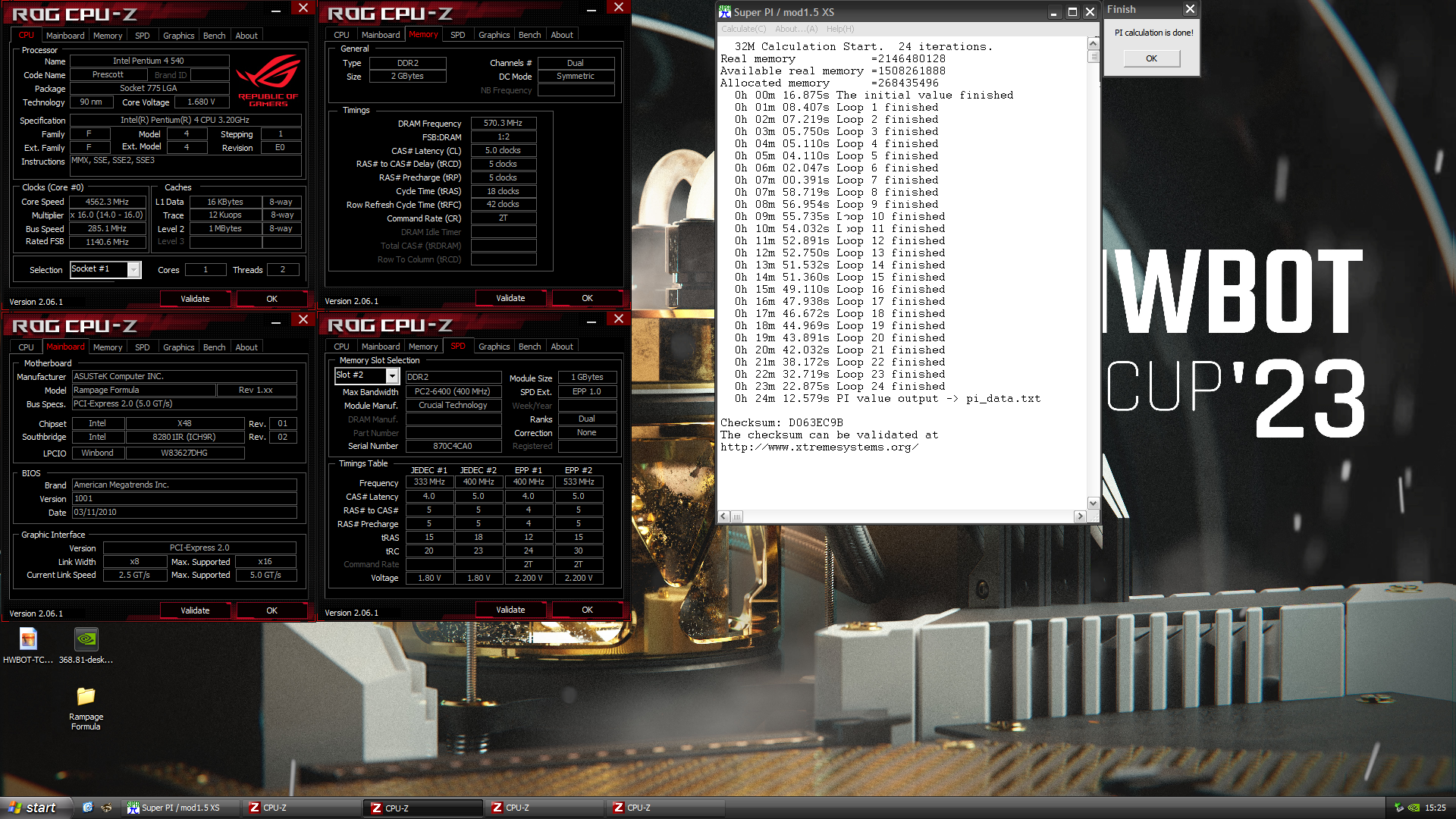Screen dimensions: 1456x819
Task: Open the HWBOT-TC desktop icon
Action: (x=28, y=646)
